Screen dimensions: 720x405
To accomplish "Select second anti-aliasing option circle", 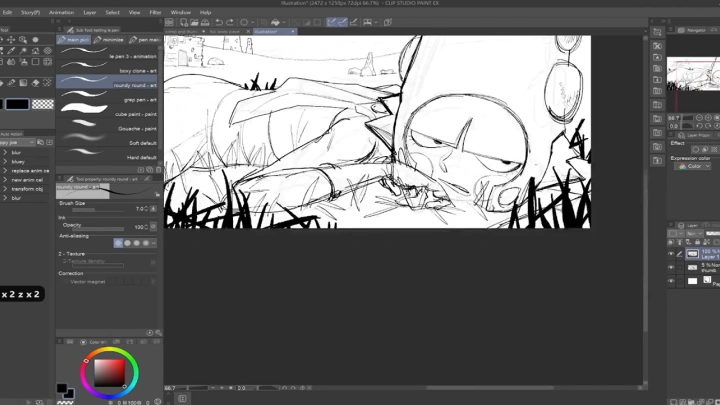I will coord(127,243).
